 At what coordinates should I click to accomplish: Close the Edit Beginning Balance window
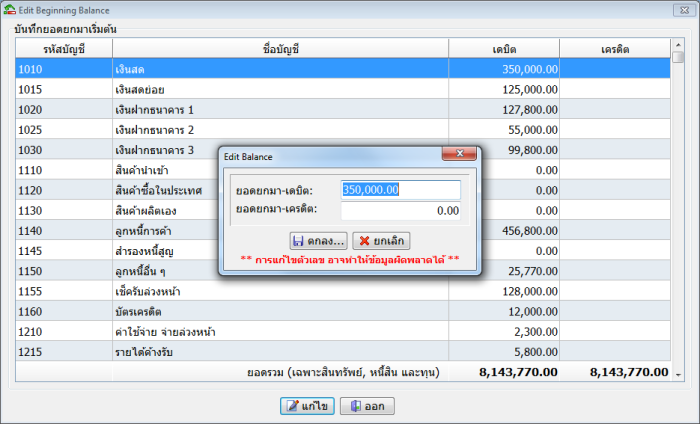[683, 9]
